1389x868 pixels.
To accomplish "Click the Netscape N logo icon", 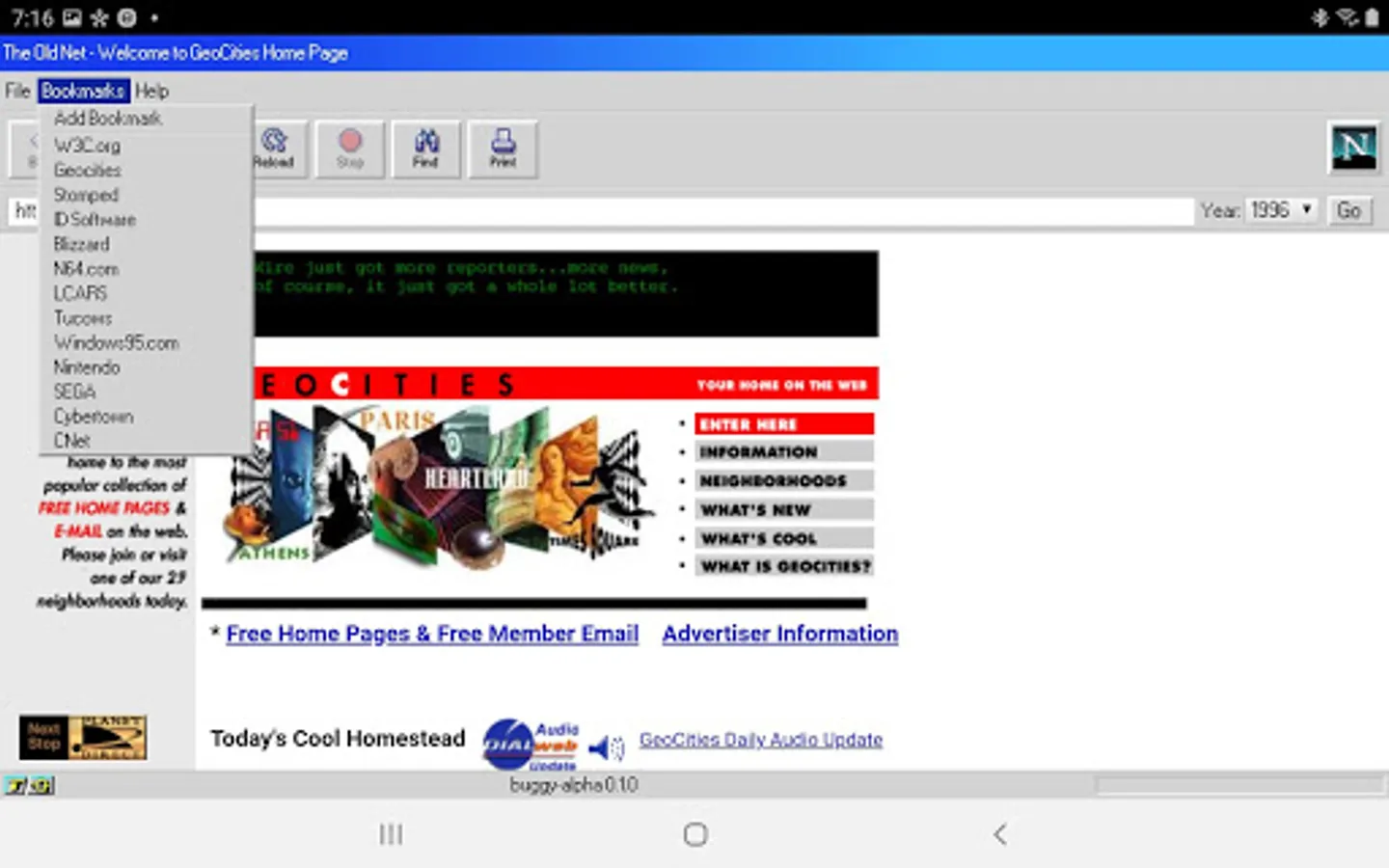I will tap(1353, 148).
